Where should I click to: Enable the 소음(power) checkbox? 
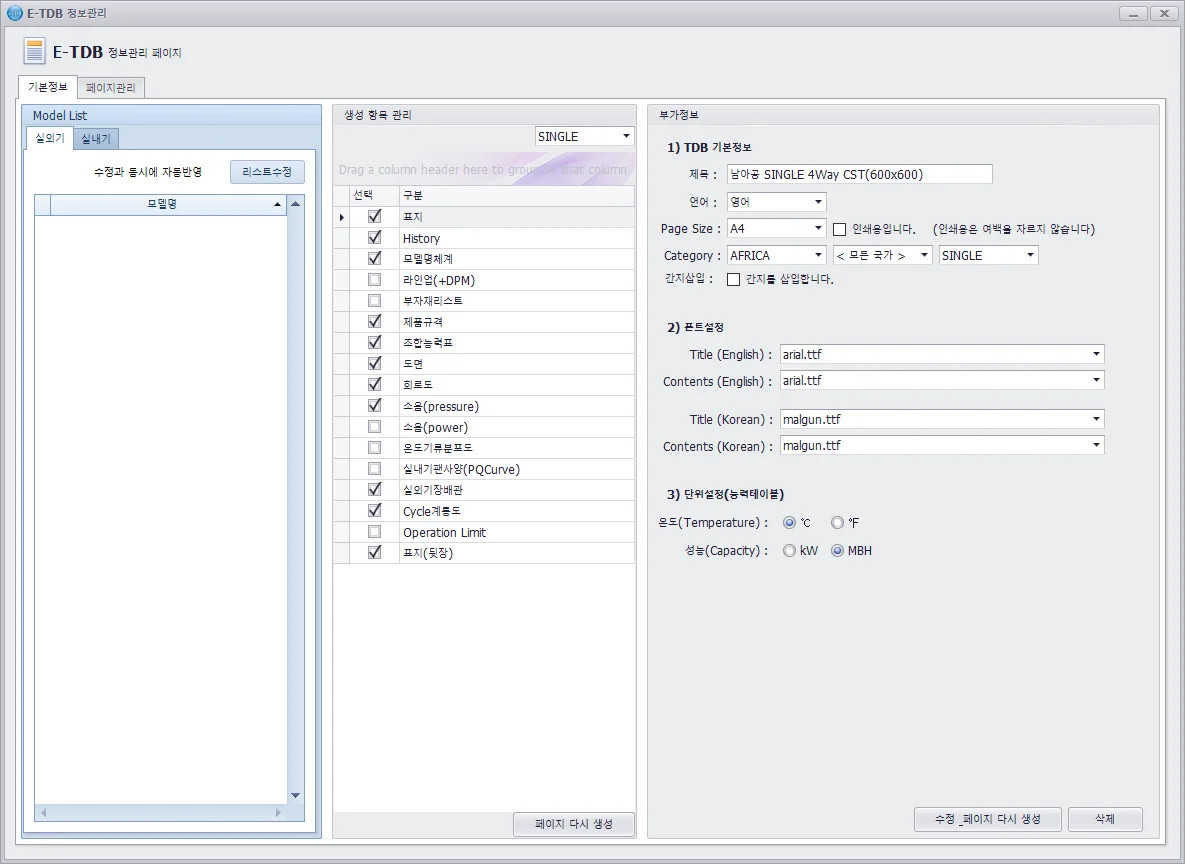374,427
